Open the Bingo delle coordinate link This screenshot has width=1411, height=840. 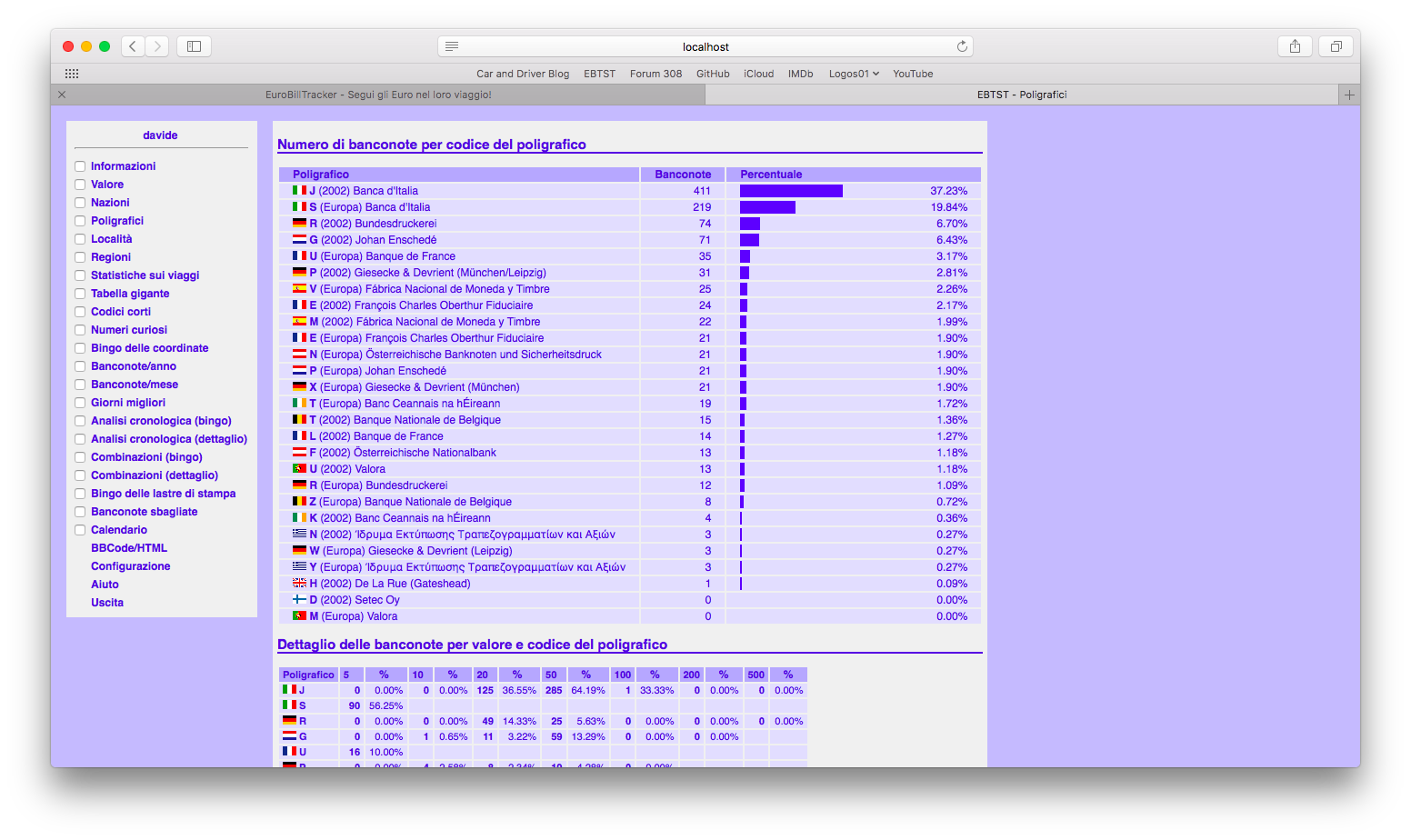coord(150,348)
